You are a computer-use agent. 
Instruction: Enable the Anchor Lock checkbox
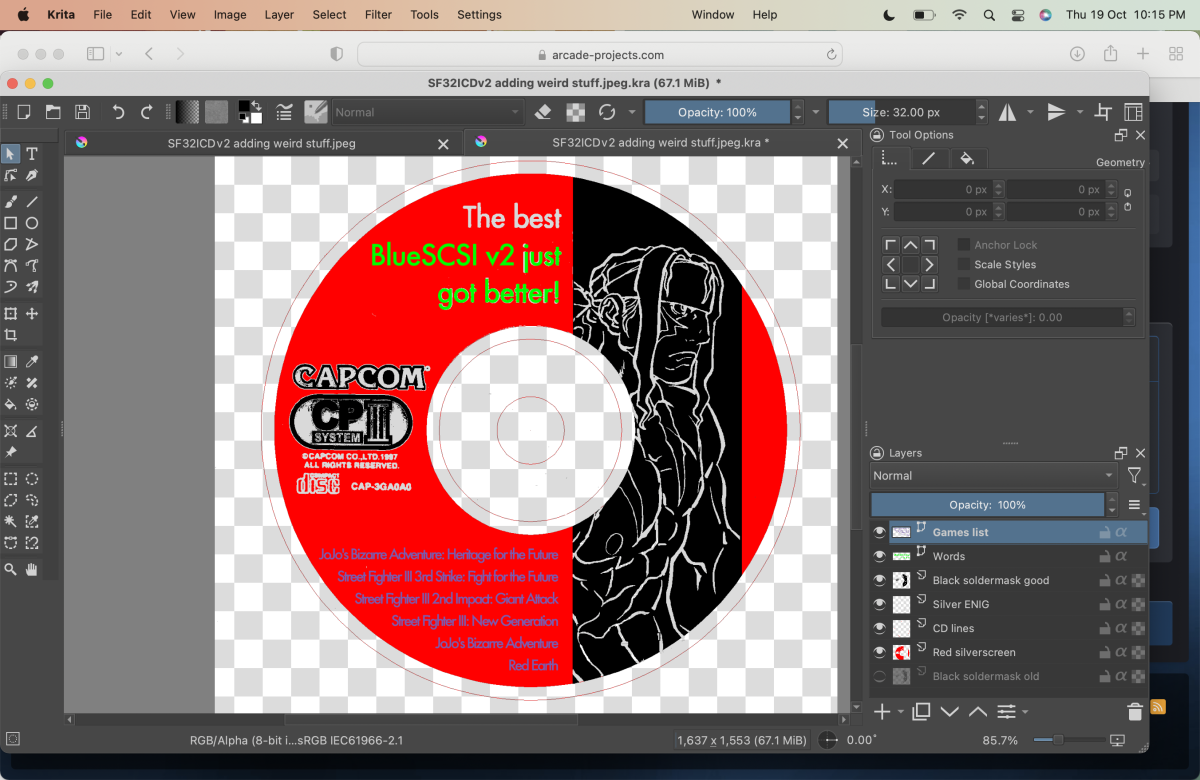(x=964, y=245)
